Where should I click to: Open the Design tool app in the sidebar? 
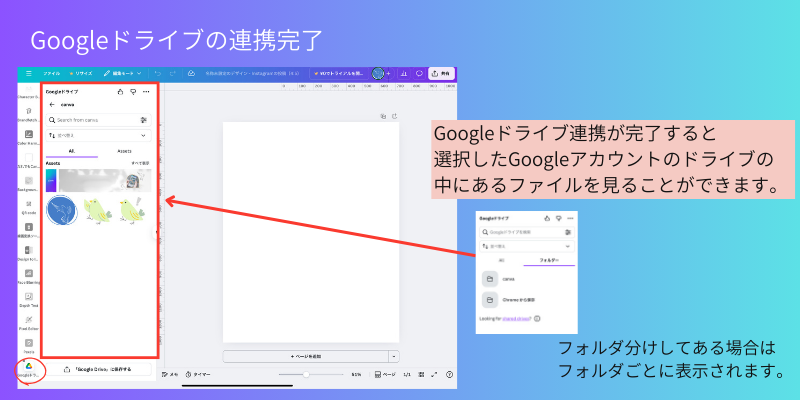[29, 253]
